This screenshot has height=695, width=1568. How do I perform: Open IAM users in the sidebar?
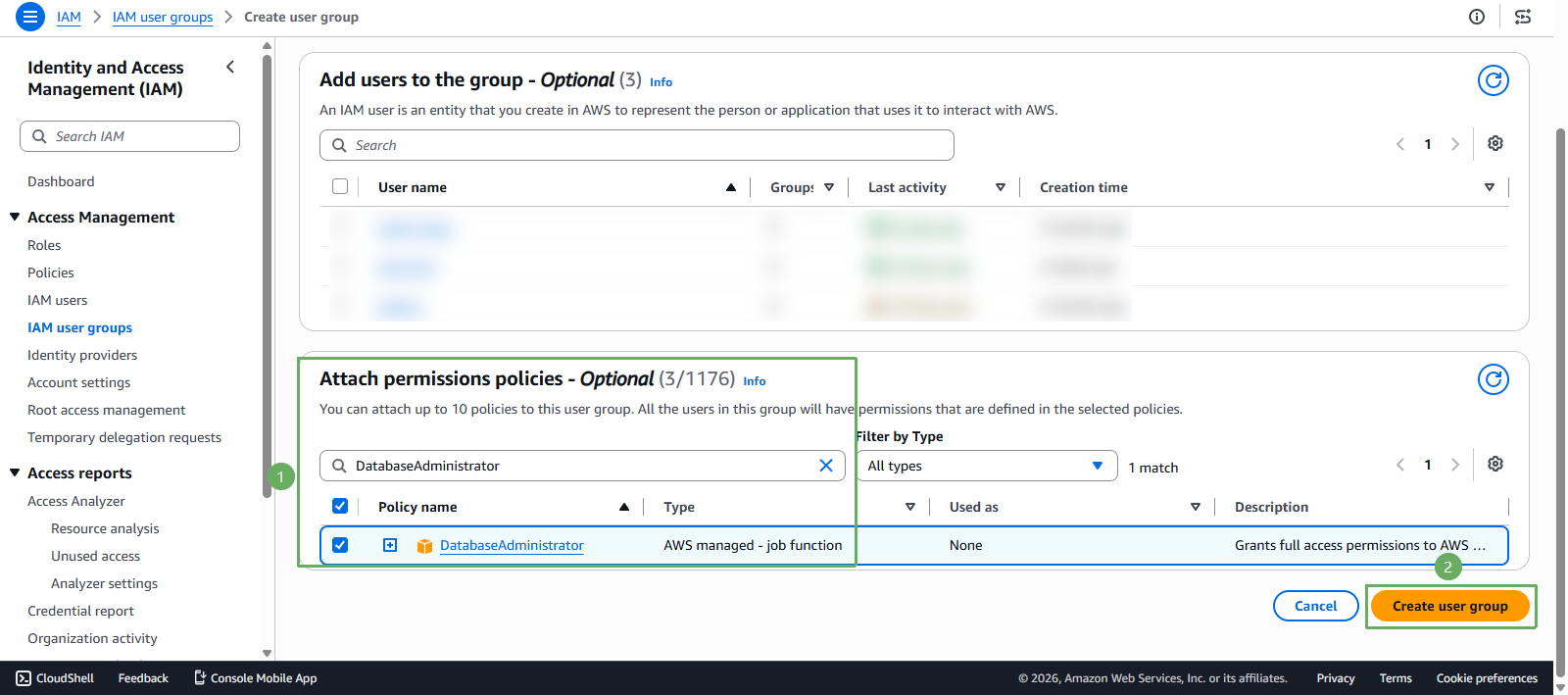pyautogui.click(x=58, y=300)
